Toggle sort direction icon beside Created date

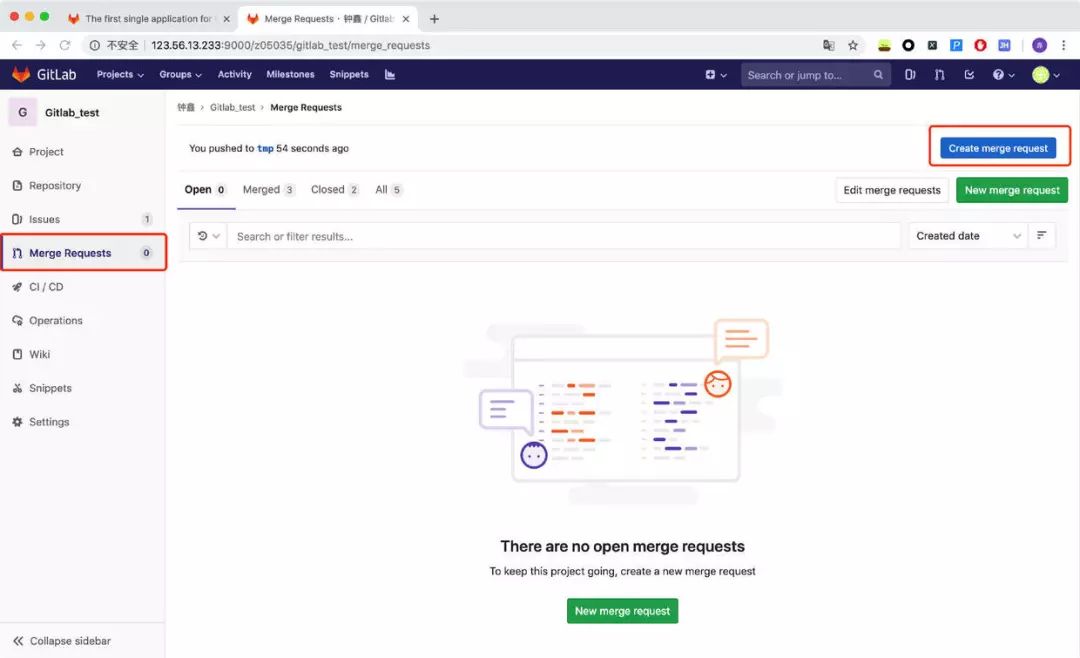(1041, 236)
